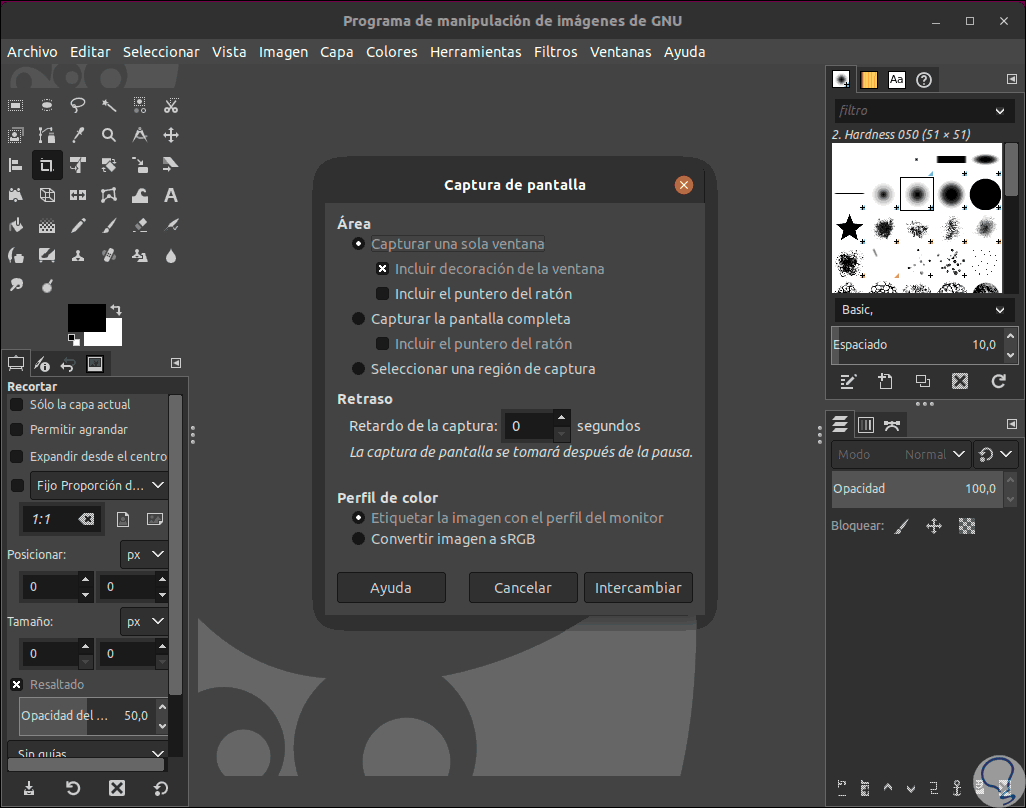Swap foreground and background colors
Screen dimensions: 1026x808
tap(116, 309)
